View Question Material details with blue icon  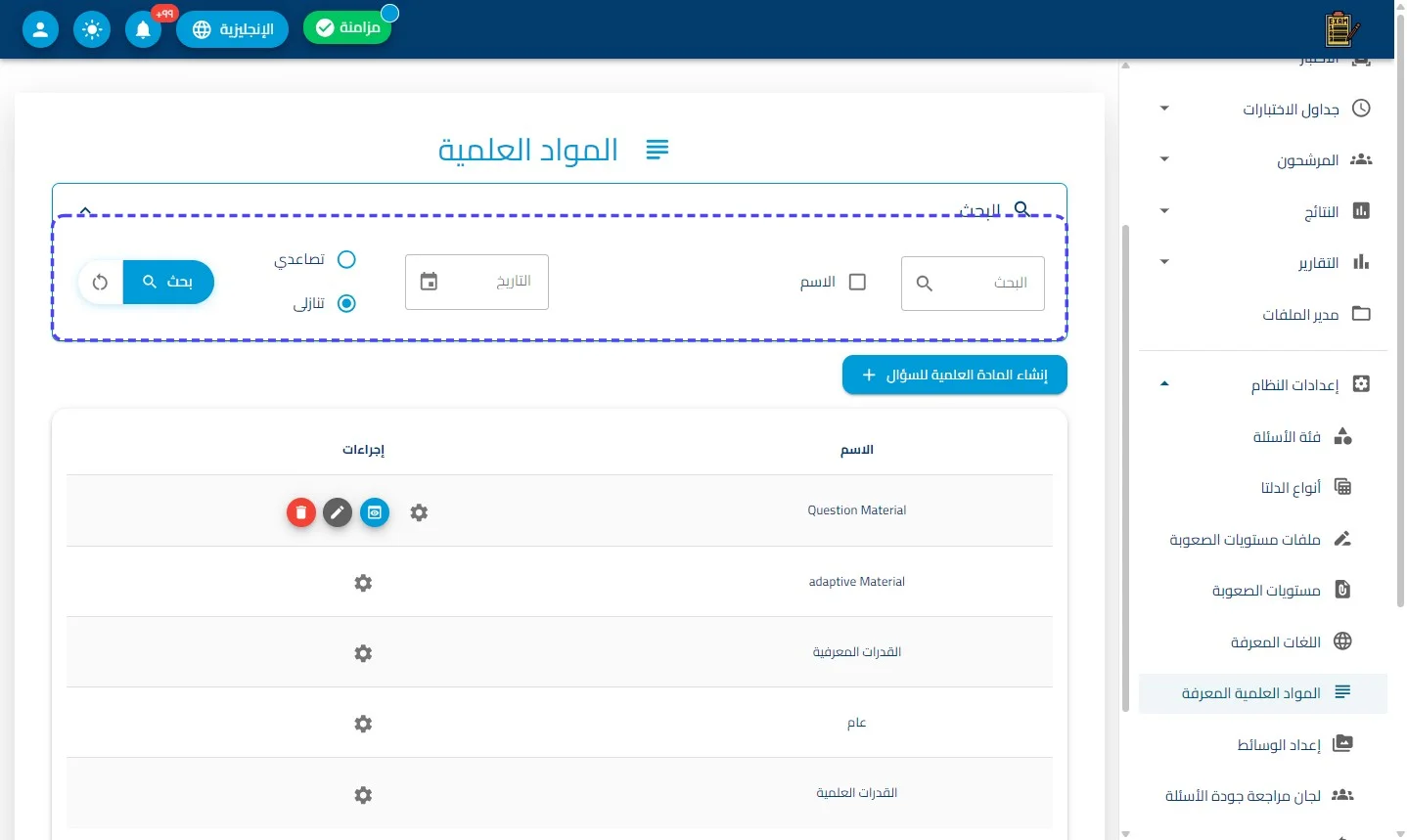pyautogui.click(x=375, y=512)
